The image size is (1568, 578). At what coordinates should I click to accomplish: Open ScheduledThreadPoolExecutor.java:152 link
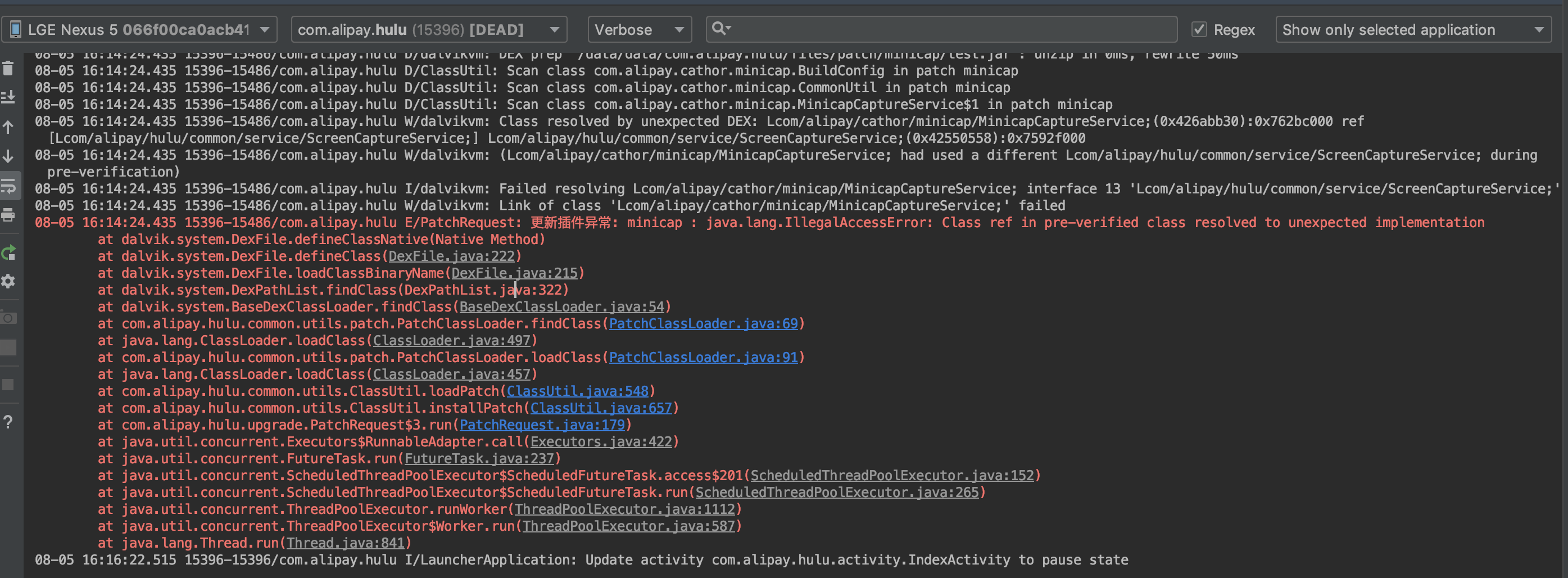892,476
